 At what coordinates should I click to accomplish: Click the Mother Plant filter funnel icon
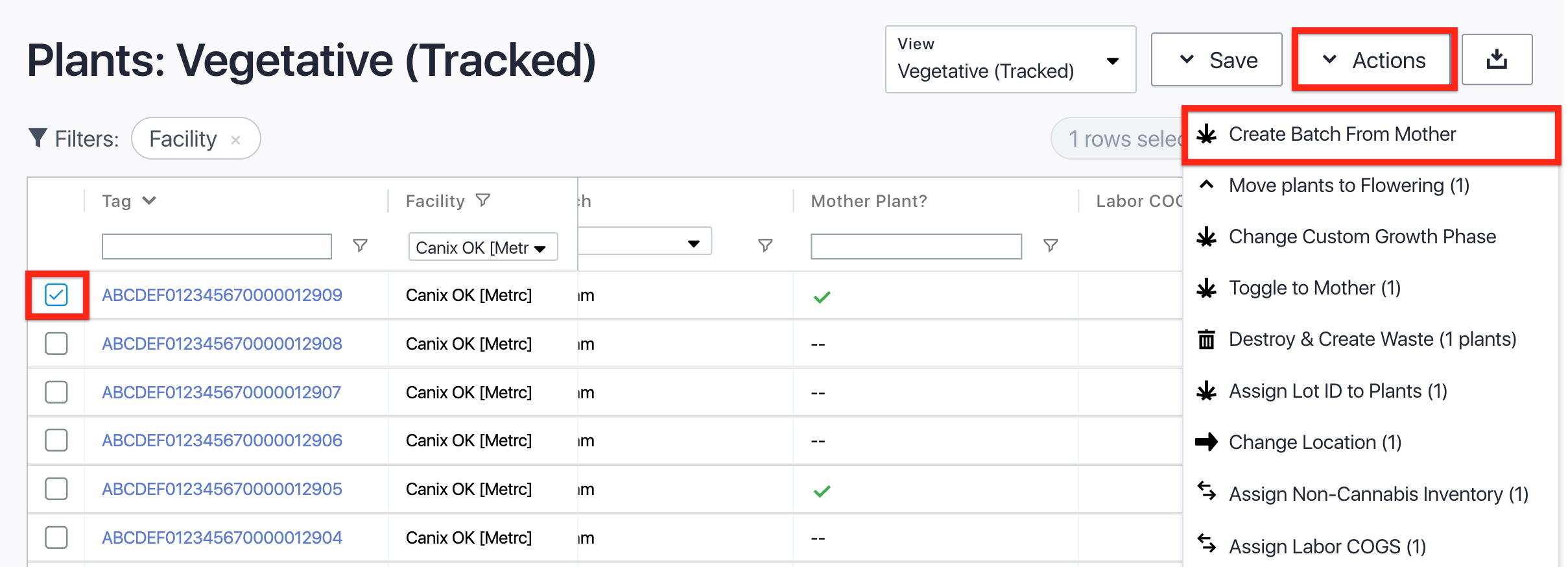point(1051,245)
